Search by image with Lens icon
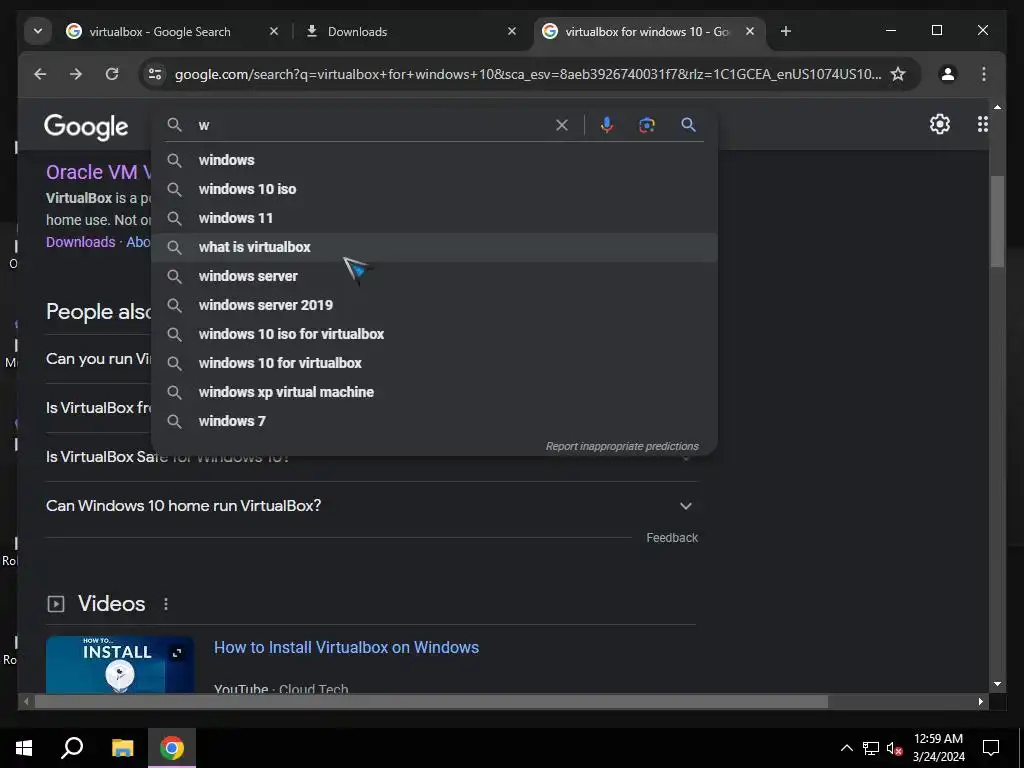The width and height of the screenshot is (1024, 768). tap(647, 125)
